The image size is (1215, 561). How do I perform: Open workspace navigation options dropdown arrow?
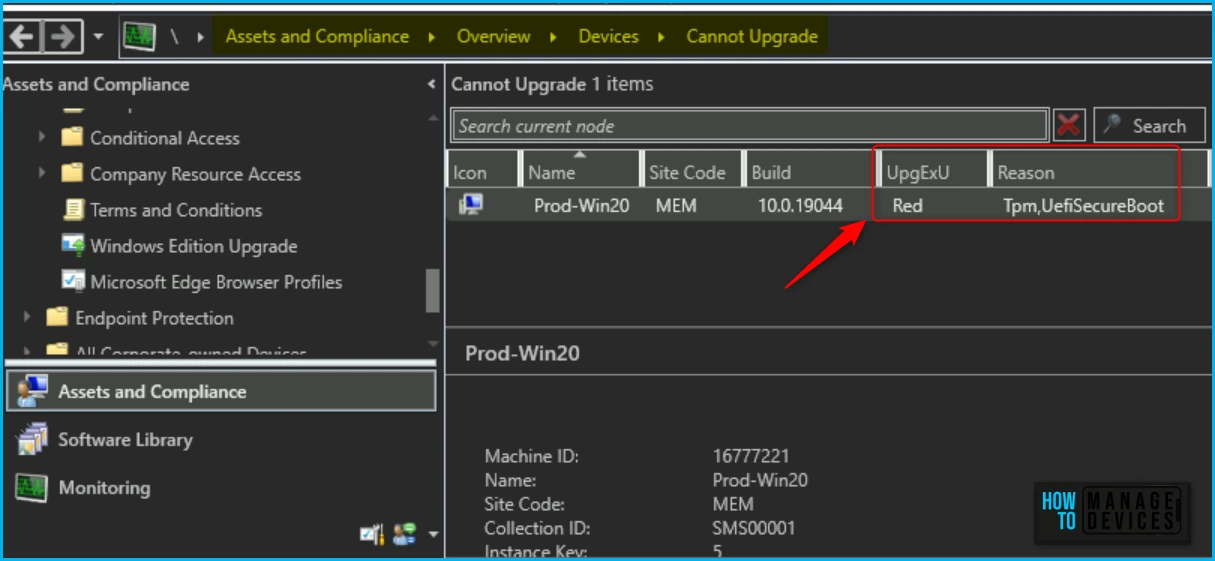[433, 535]
